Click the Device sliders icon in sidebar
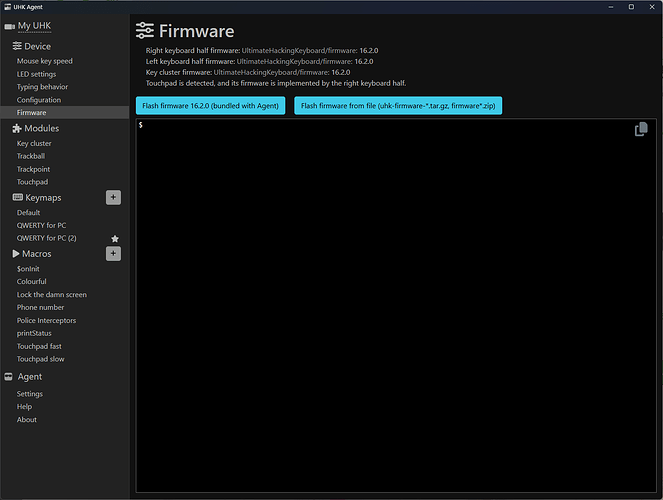 pyautogui.click(x=16, y=46)
